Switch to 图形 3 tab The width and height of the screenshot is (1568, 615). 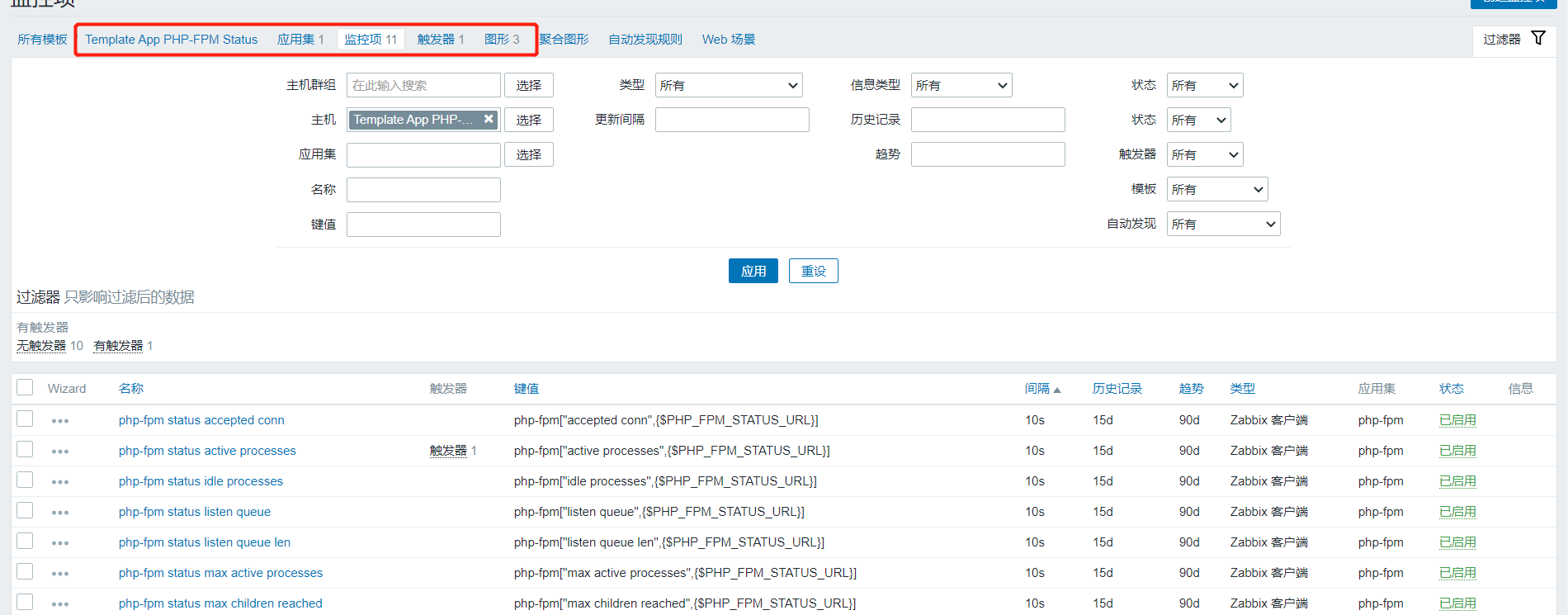point(502,40)
